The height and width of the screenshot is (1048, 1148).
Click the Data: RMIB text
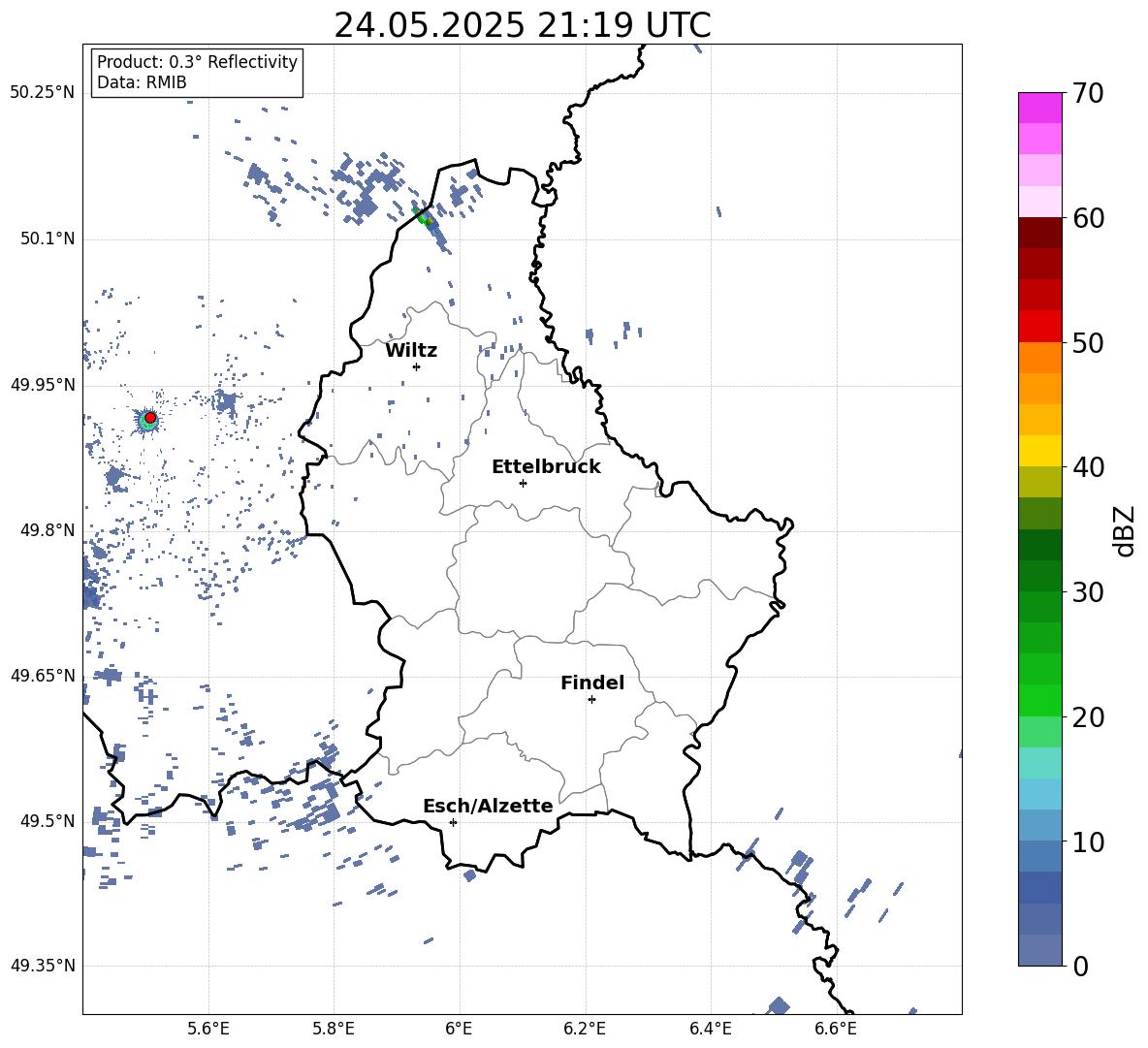click(x=142, y=82)
